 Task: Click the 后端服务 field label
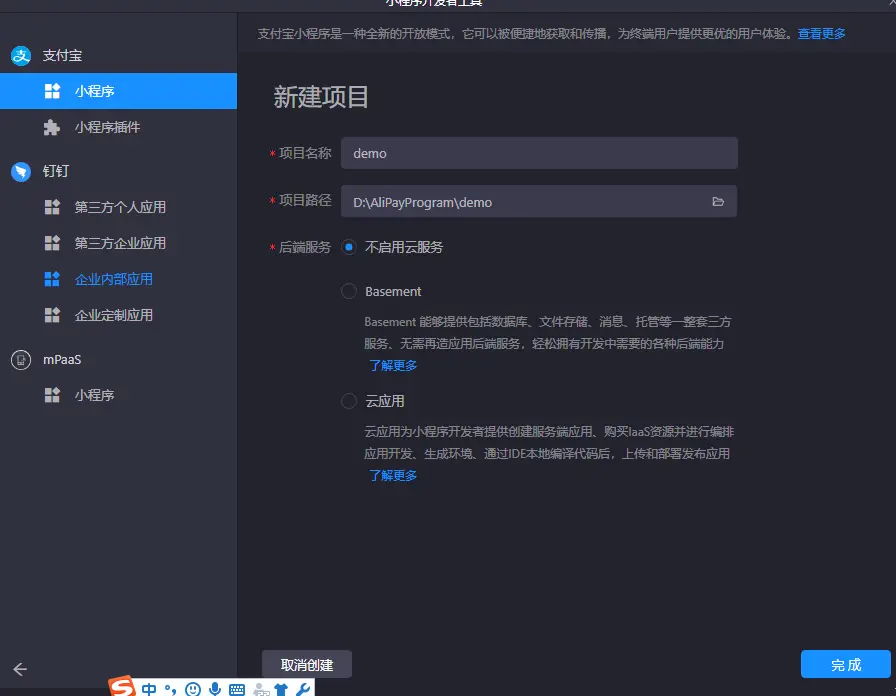(305, 247)
